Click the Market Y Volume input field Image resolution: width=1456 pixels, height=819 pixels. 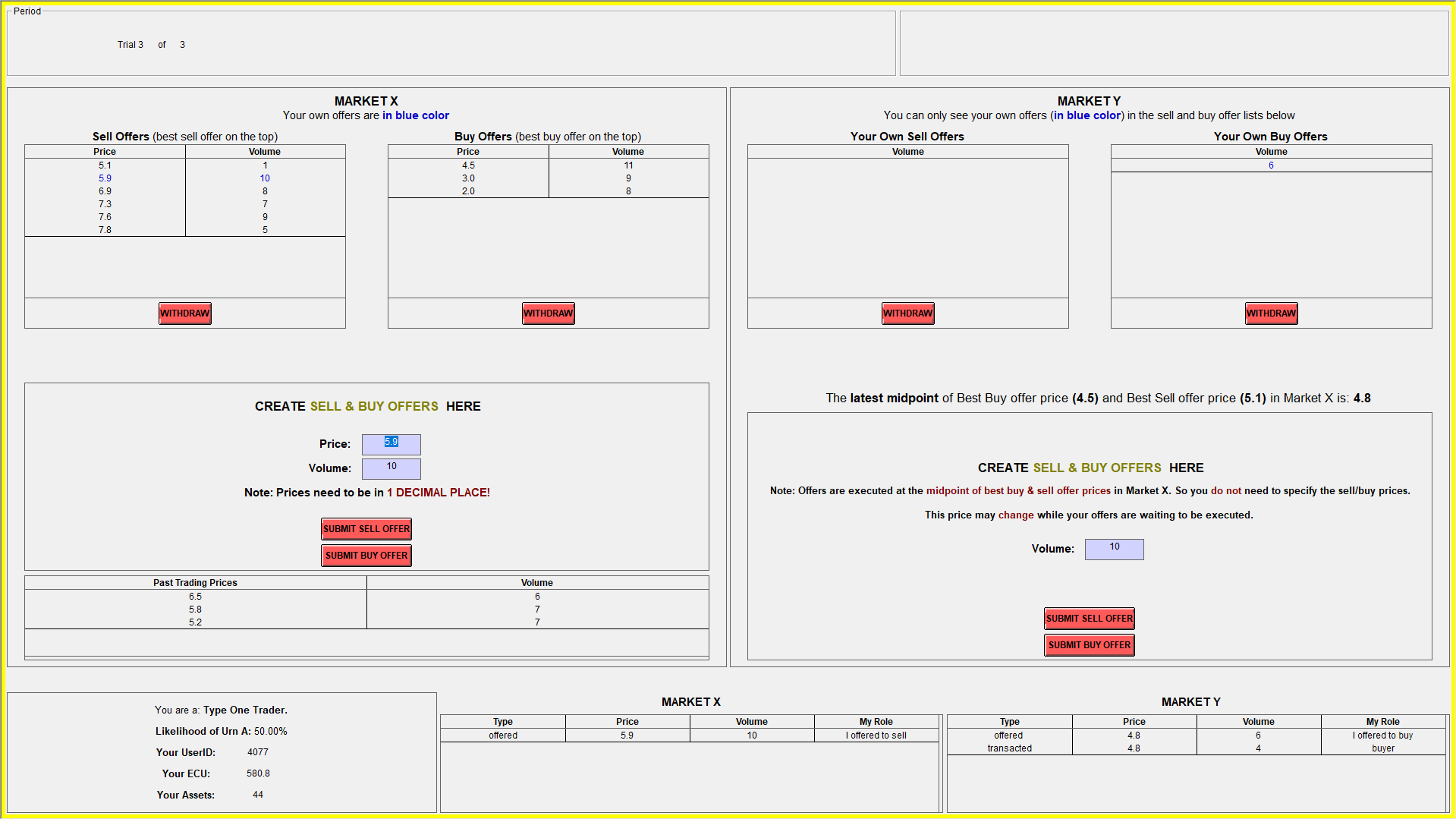pyautogui.click(x=1114, y=549)
